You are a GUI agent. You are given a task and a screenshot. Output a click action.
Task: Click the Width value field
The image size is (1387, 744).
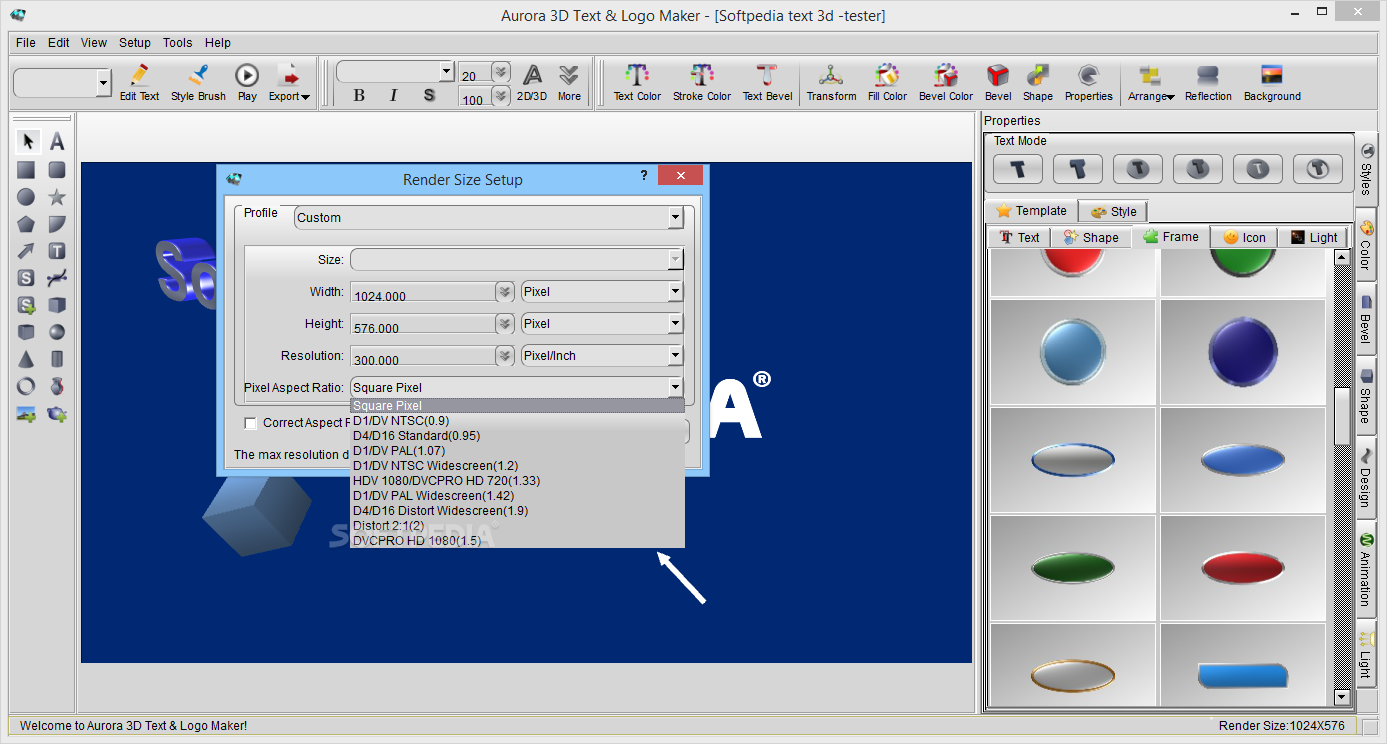pos(422,292)
